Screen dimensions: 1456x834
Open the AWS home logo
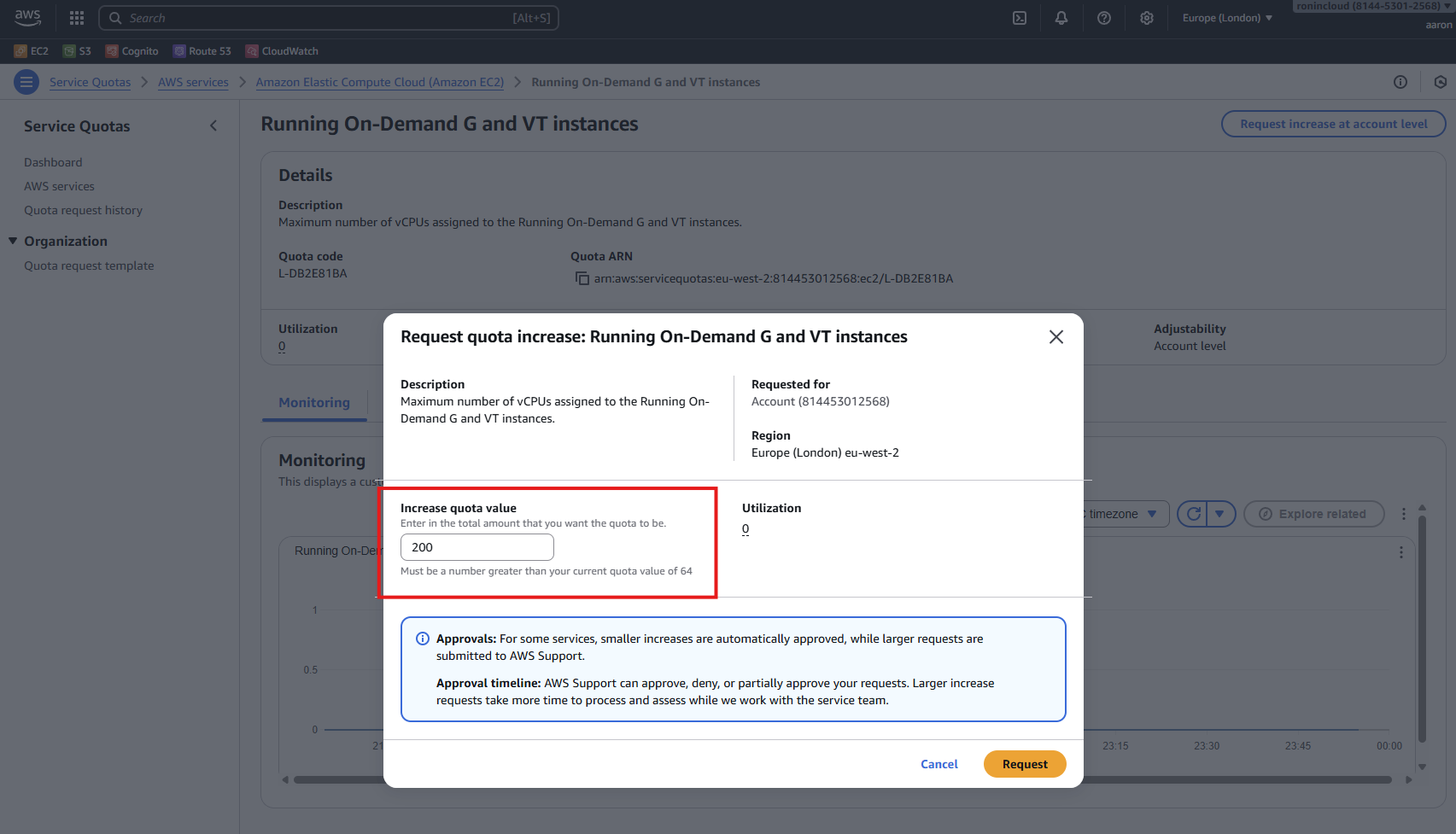(x=27, y=17)
